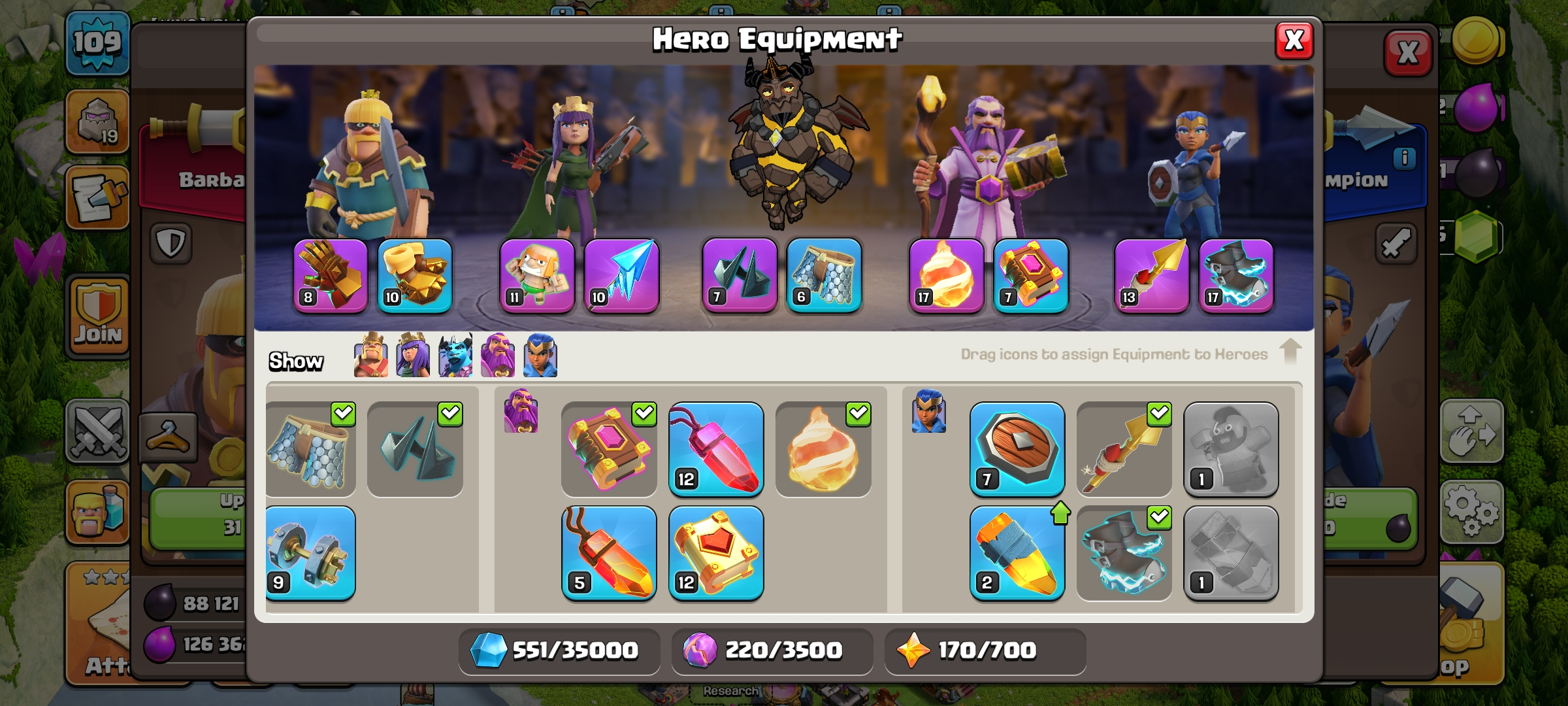Viewport: 1568px width, 706px height.
Task: Select the level 7 Royal Gem shield equipment
Action: [1017, 449]
